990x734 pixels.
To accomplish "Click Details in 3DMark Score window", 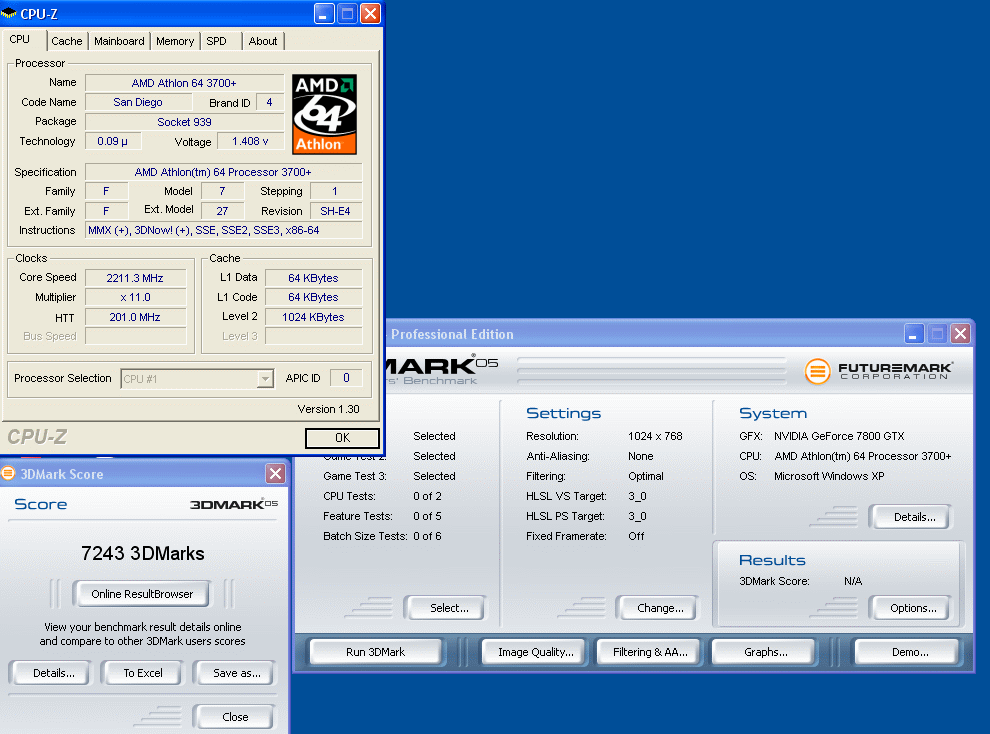I will click(54, 673).
